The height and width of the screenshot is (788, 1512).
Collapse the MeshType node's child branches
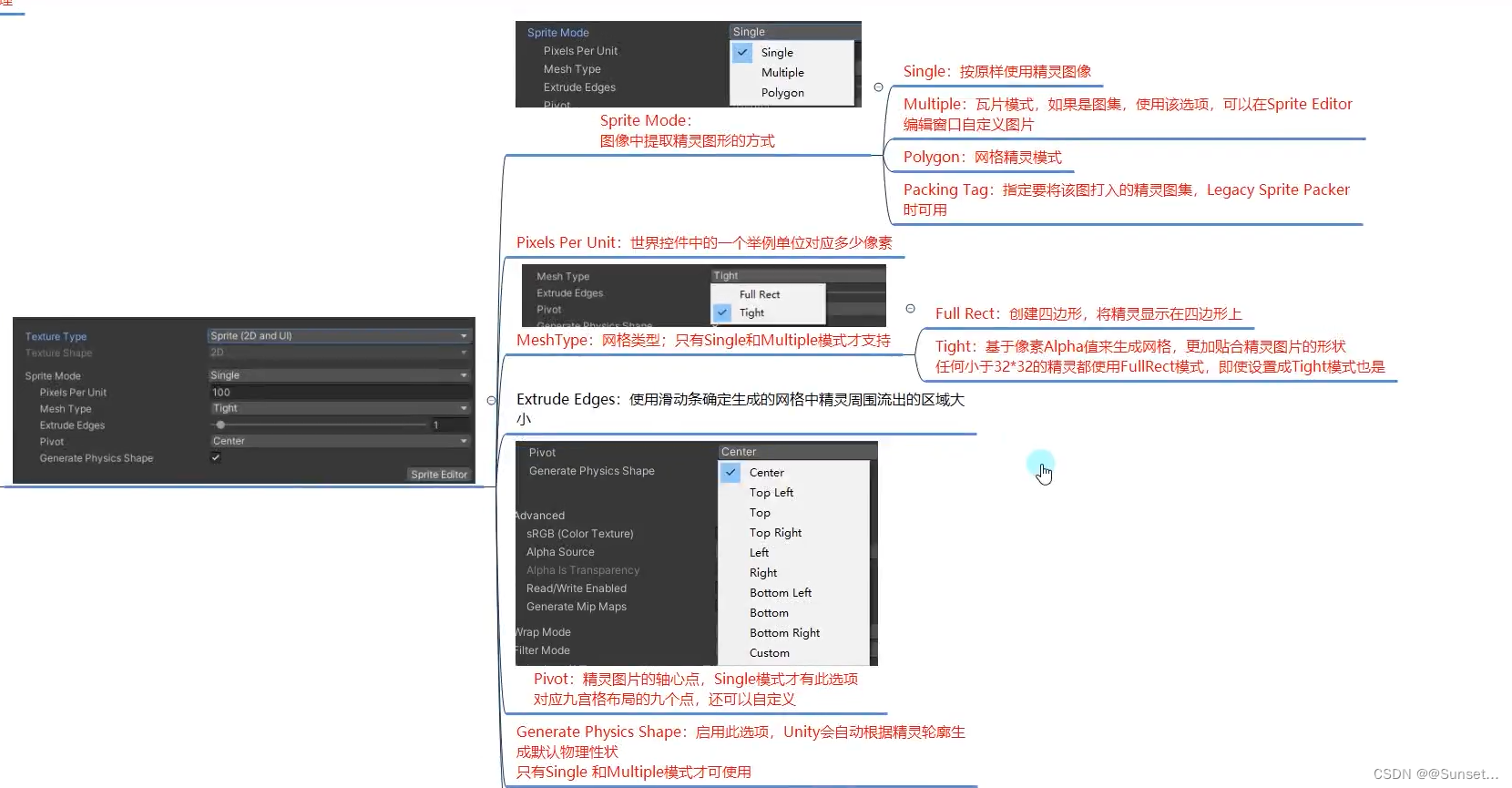tap(910, 309)
